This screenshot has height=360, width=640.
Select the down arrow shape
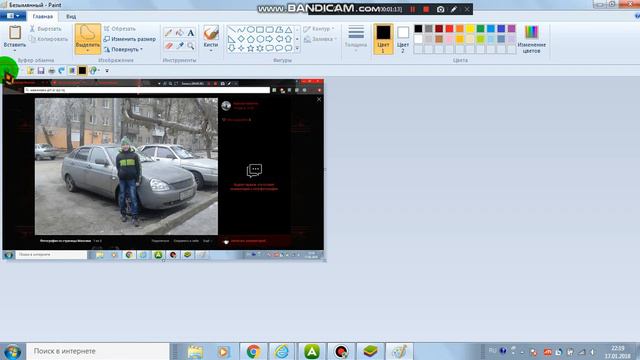tap(231, 48)
